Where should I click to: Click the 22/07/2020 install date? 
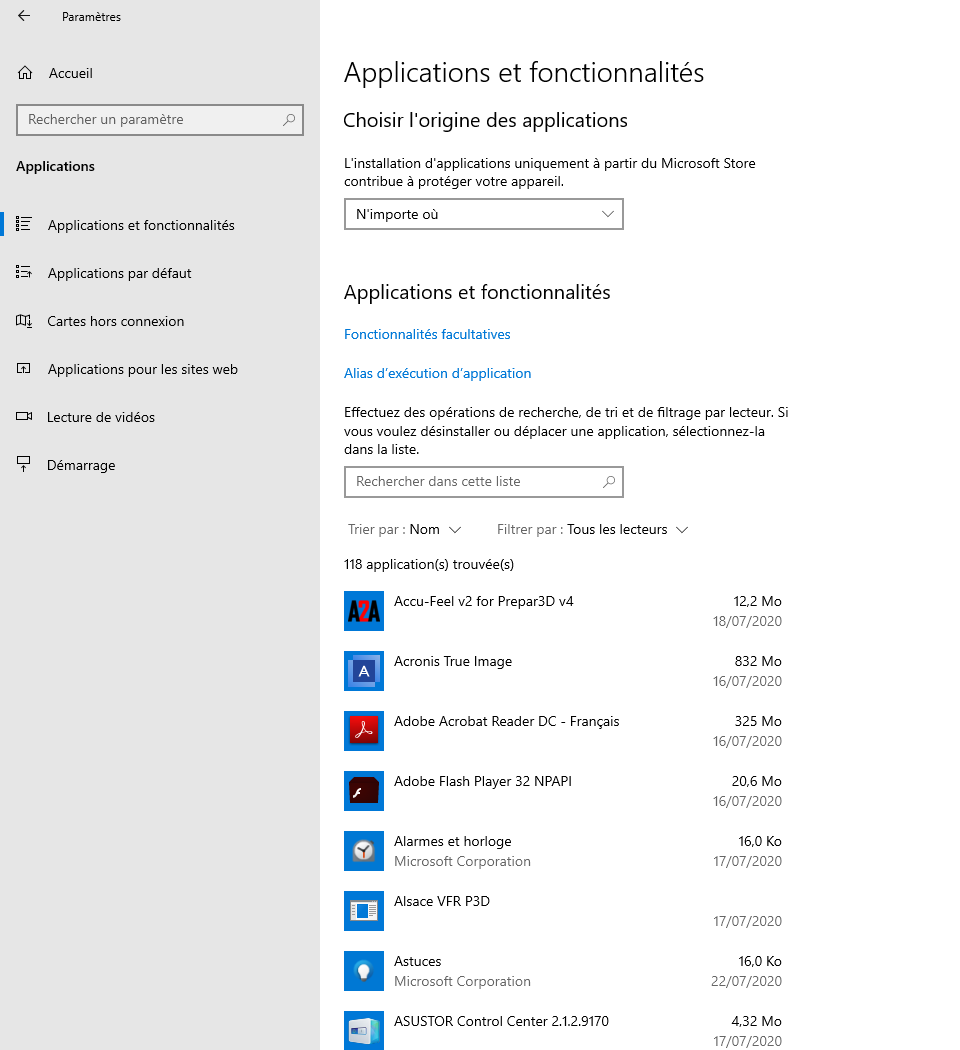746,981
